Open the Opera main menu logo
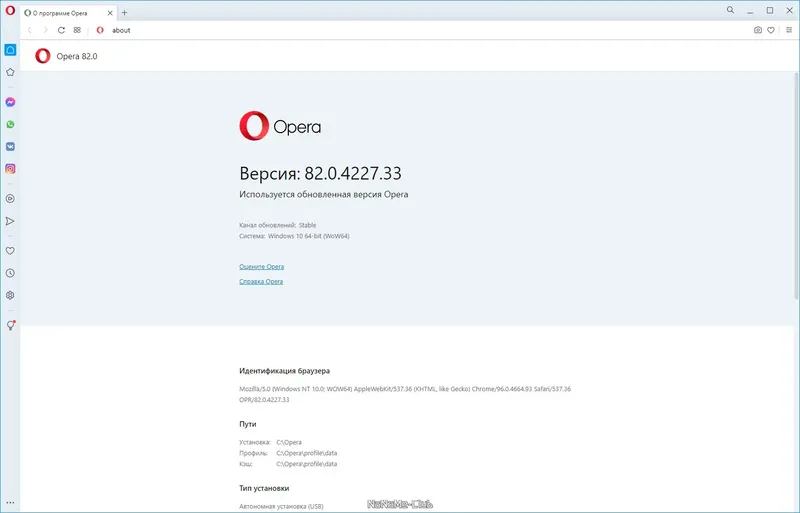This screenshot has width=800, height=513. coord(10,10)
